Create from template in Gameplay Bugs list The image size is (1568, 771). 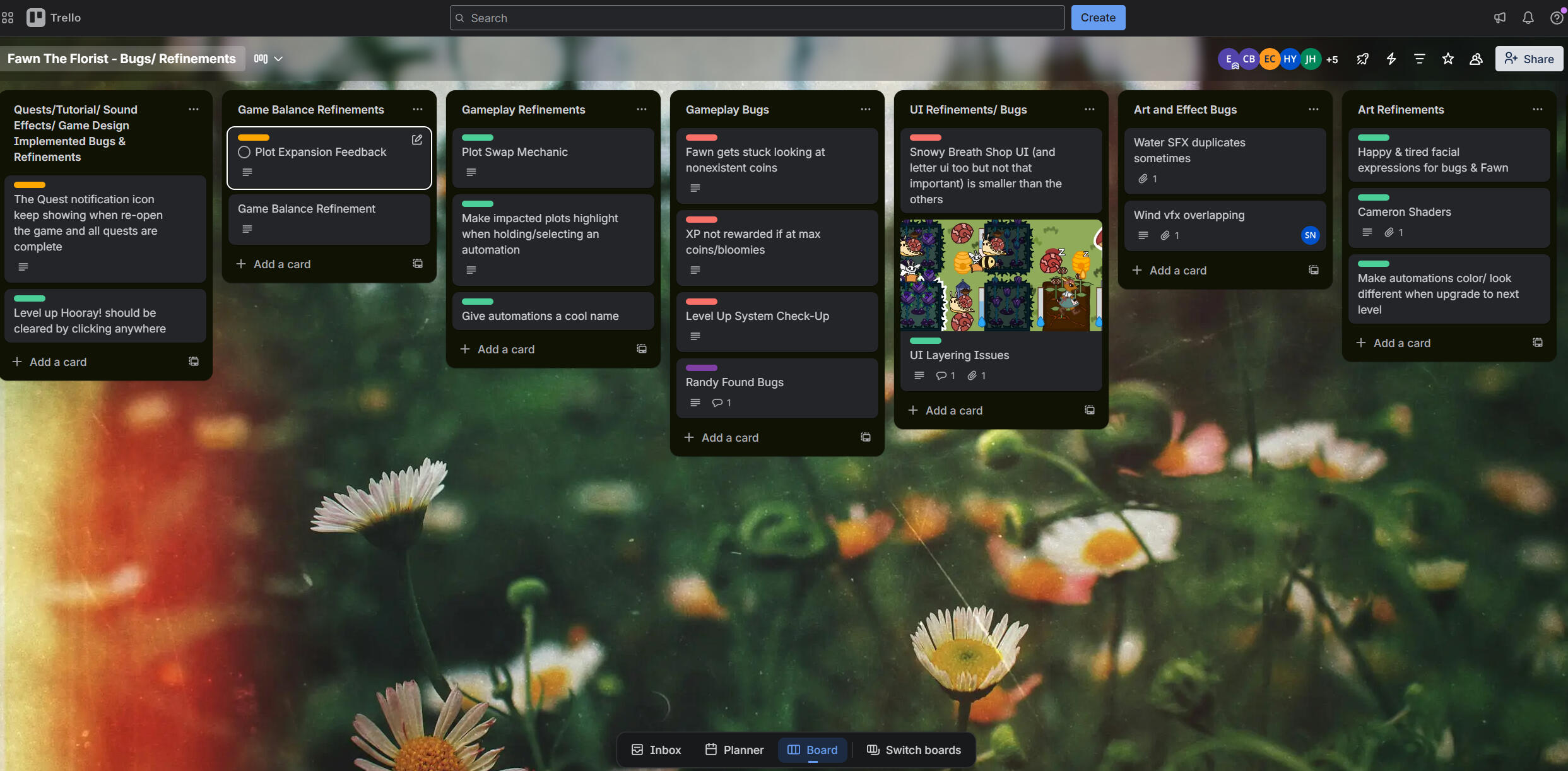pyautogui.click(x=866, y=437)
